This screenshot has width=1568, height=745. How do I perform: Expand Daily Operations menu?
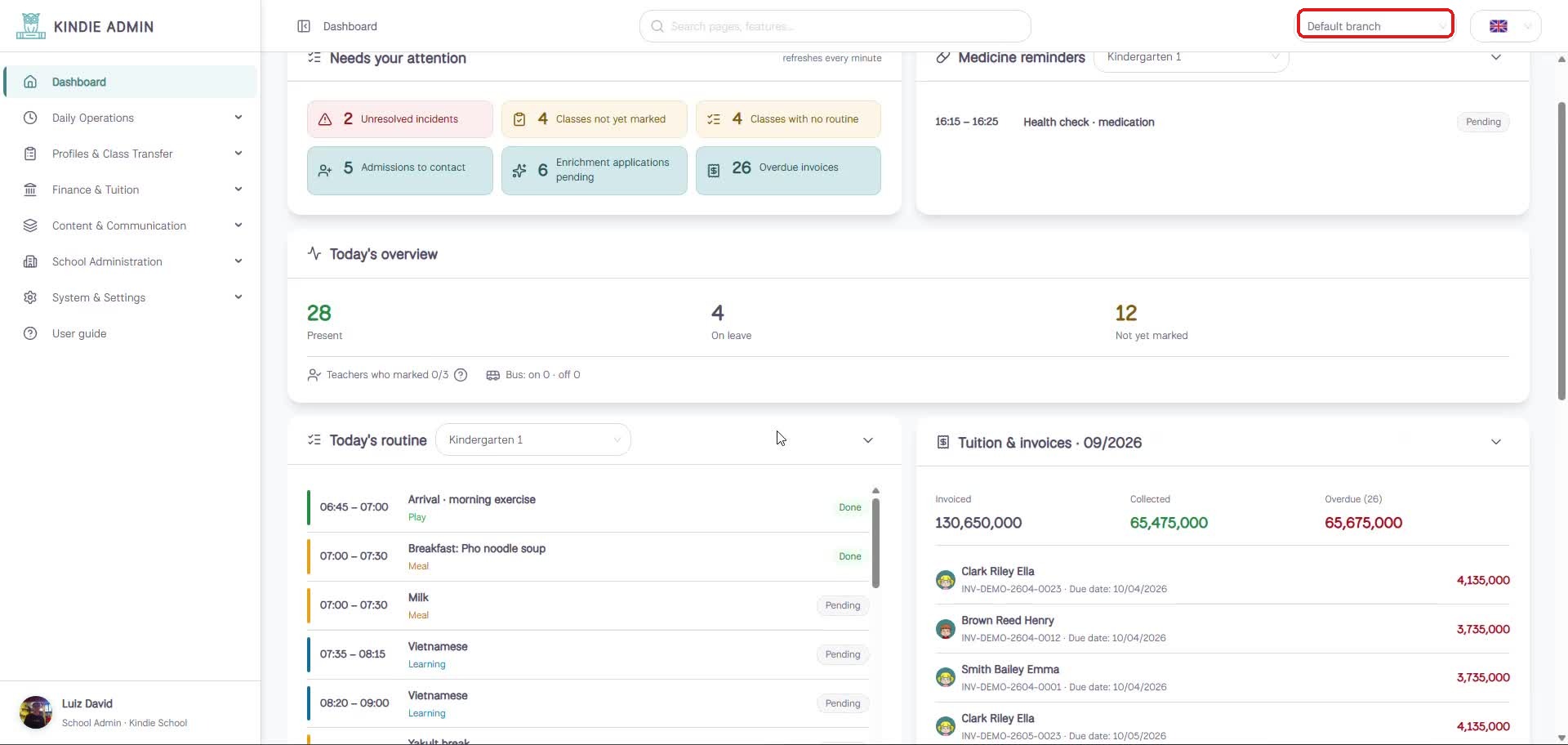click(x=131, y=118)
